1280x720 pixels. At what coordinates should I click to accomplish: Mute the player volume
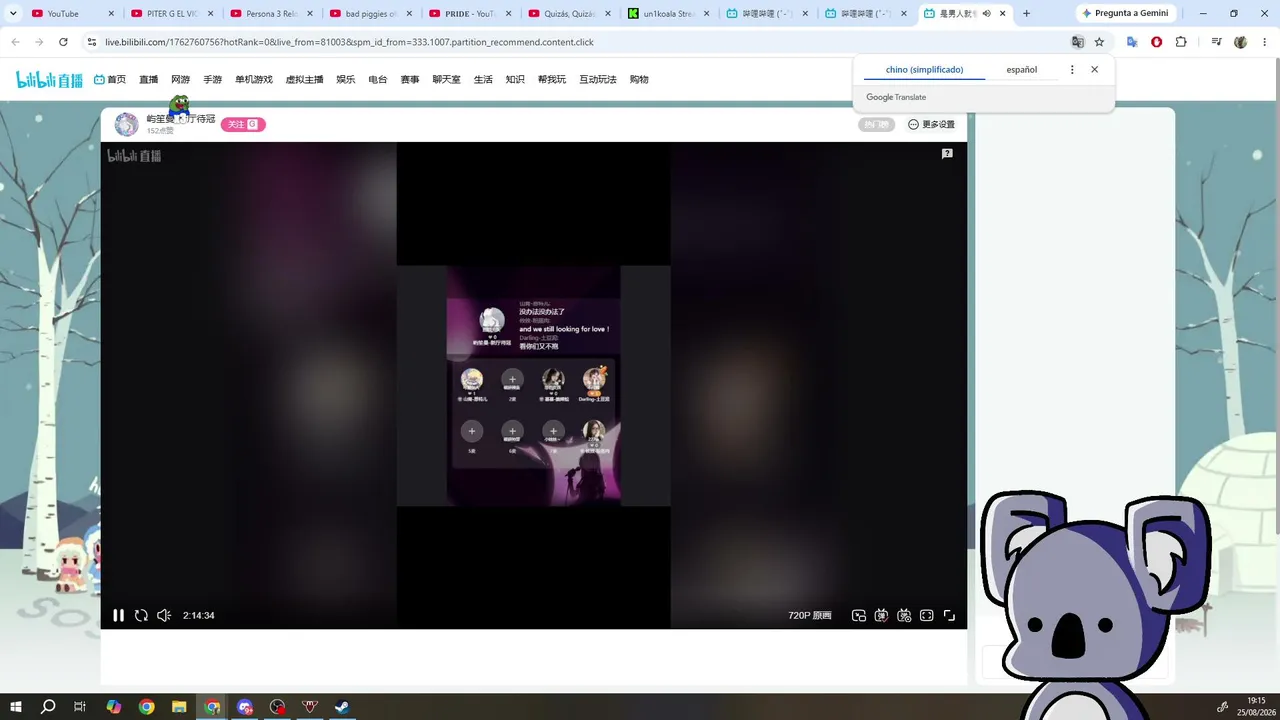click(164, 616)
